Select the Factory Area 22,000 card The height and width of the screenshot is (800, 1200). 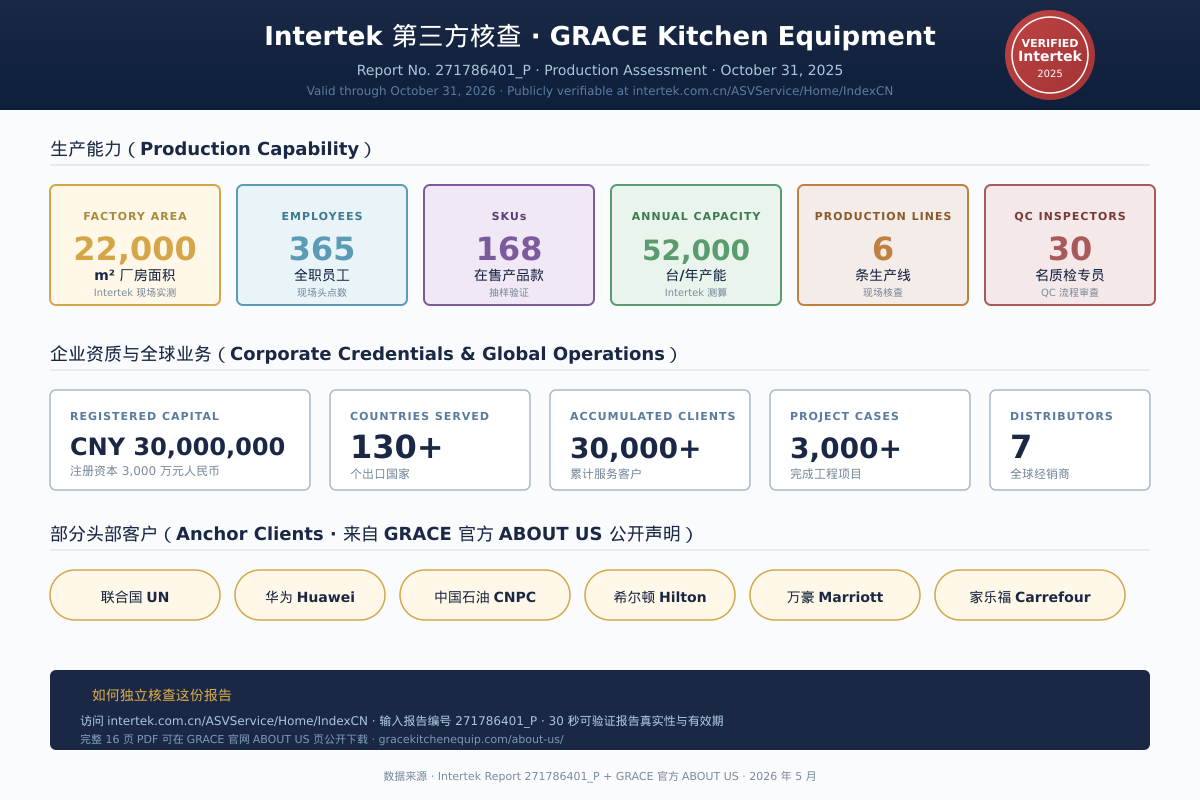click(135, 245)
